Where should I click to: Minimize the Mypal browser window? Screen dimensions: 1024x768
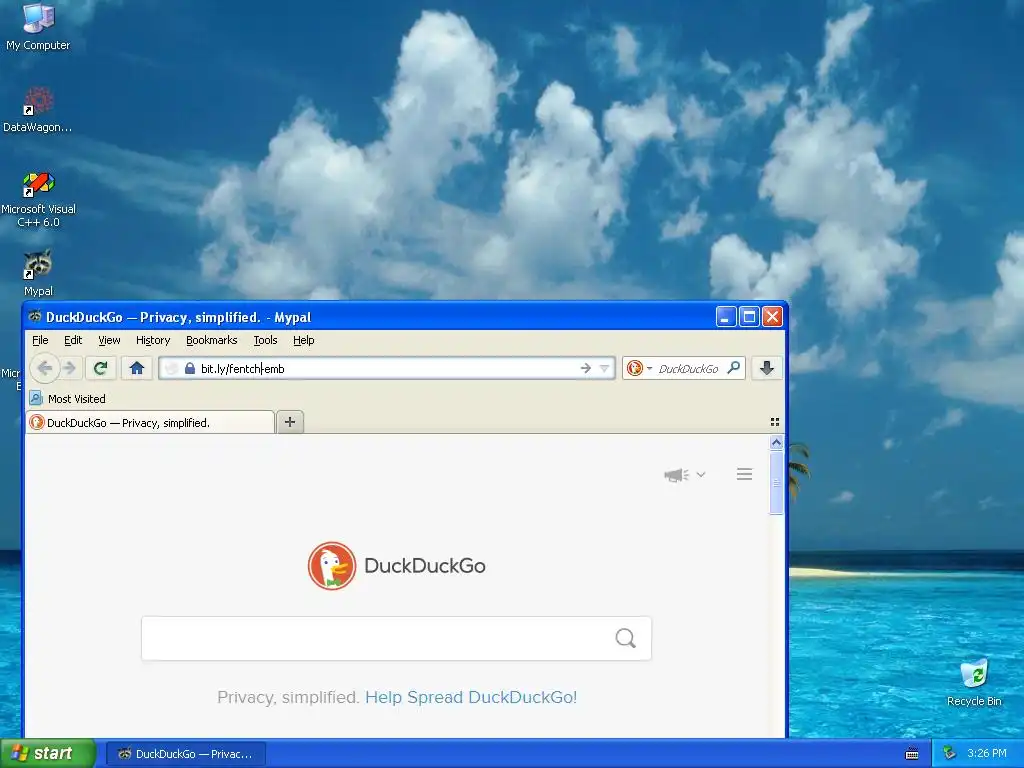(x=726, y=317)
